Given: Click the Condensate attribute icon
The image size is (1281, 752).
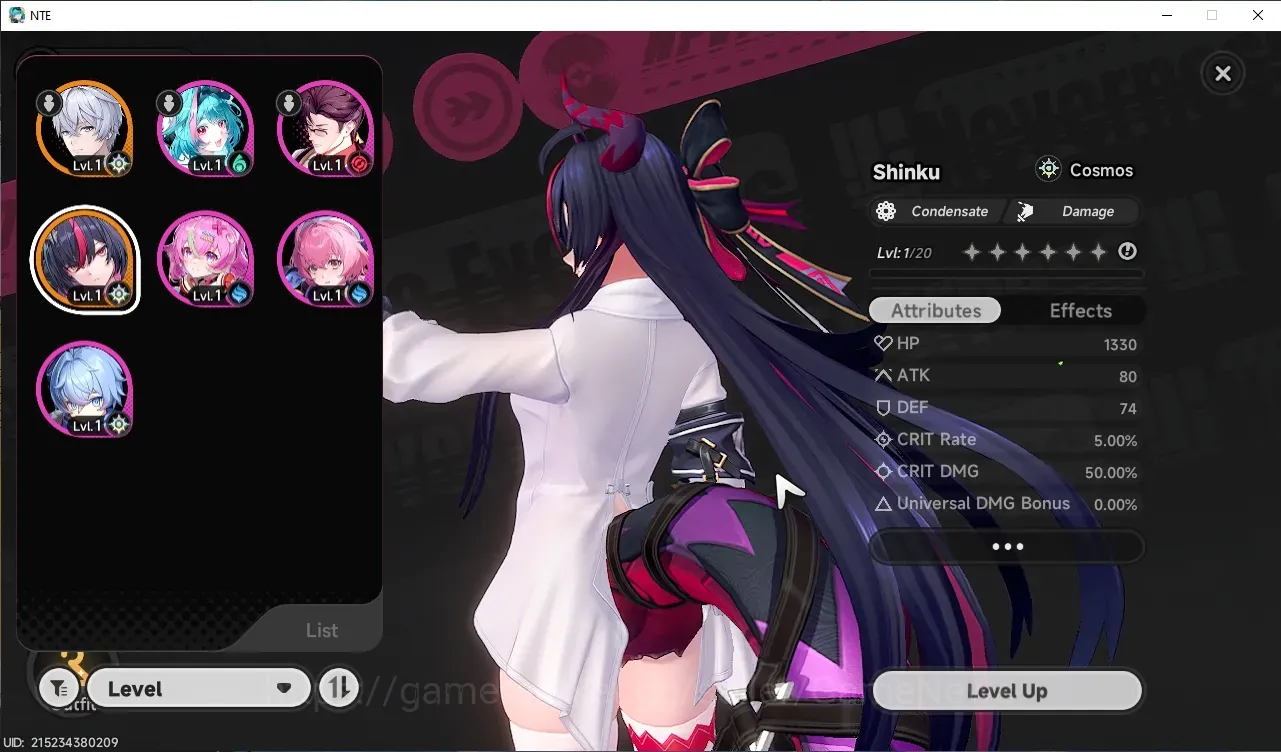Looking at the screenshot, I should pos(885,211).
